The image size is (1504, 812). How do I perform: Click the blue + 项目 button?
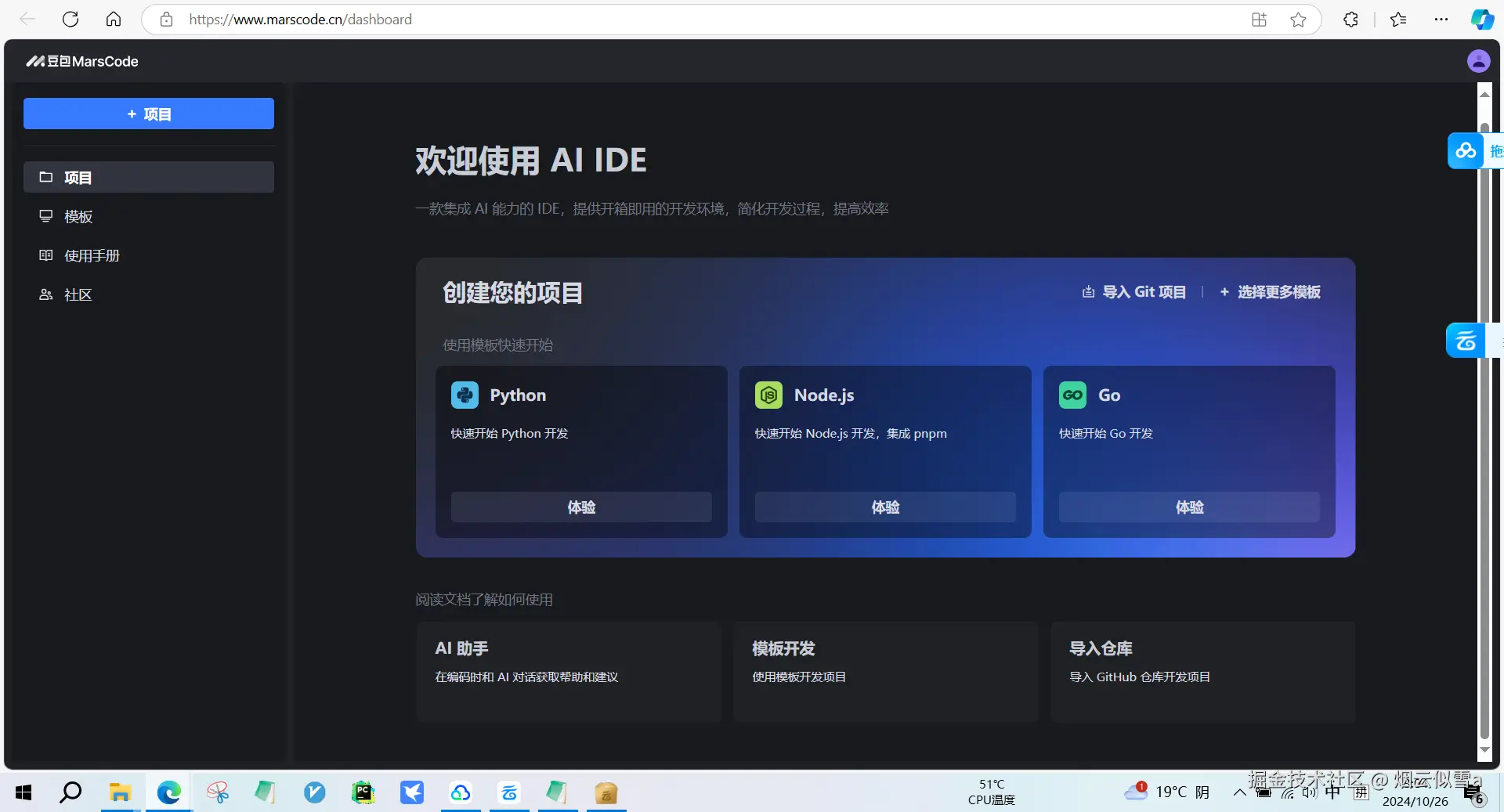click(x=149, y=114)
